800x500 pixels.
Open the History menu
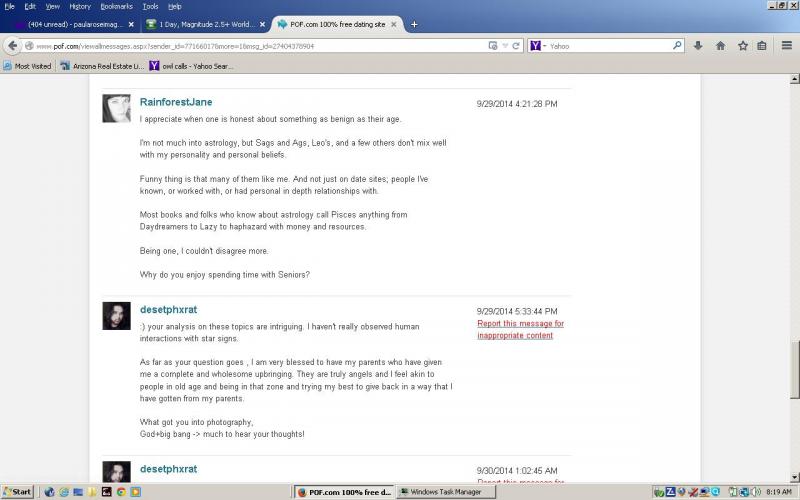click(x=80, y=6)
